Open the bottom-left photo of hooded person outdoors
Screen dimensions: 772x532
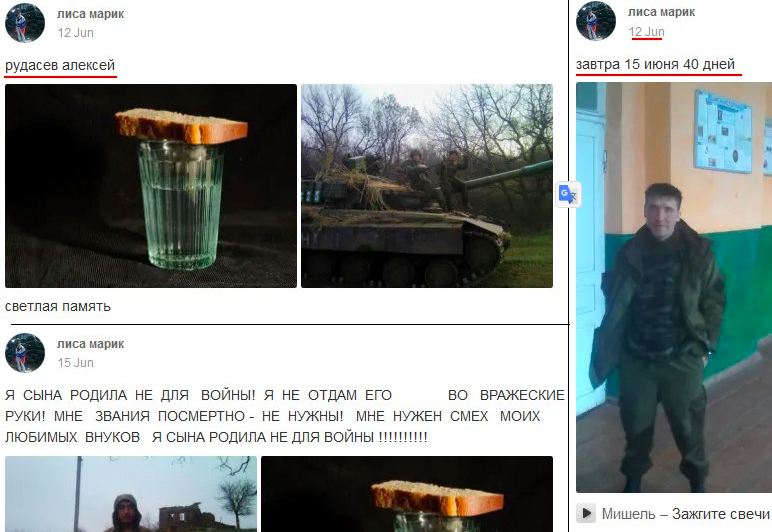point(131,494)
